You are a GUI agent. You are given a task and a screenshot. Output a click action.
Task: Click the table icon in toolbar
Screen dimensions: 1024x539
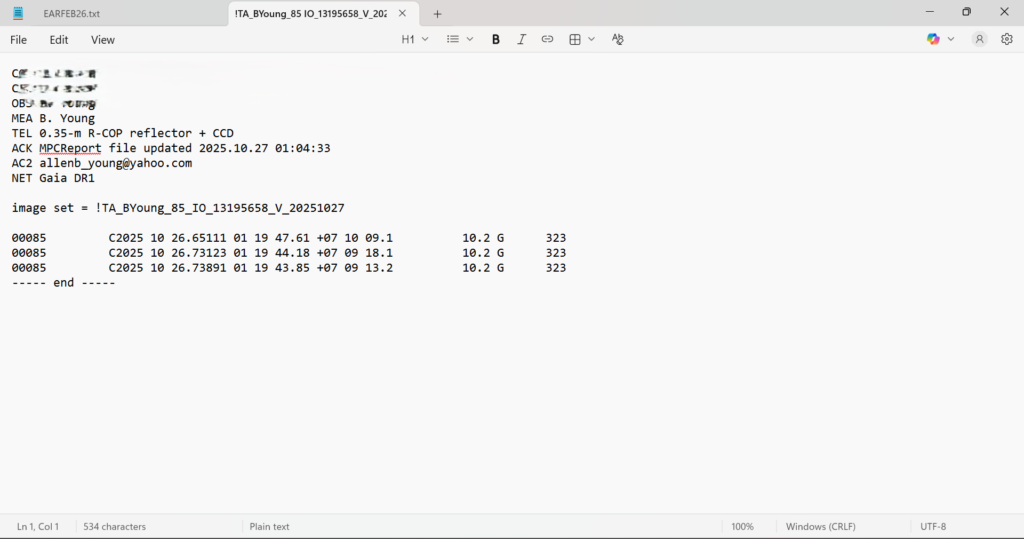(x=575, y=39)
